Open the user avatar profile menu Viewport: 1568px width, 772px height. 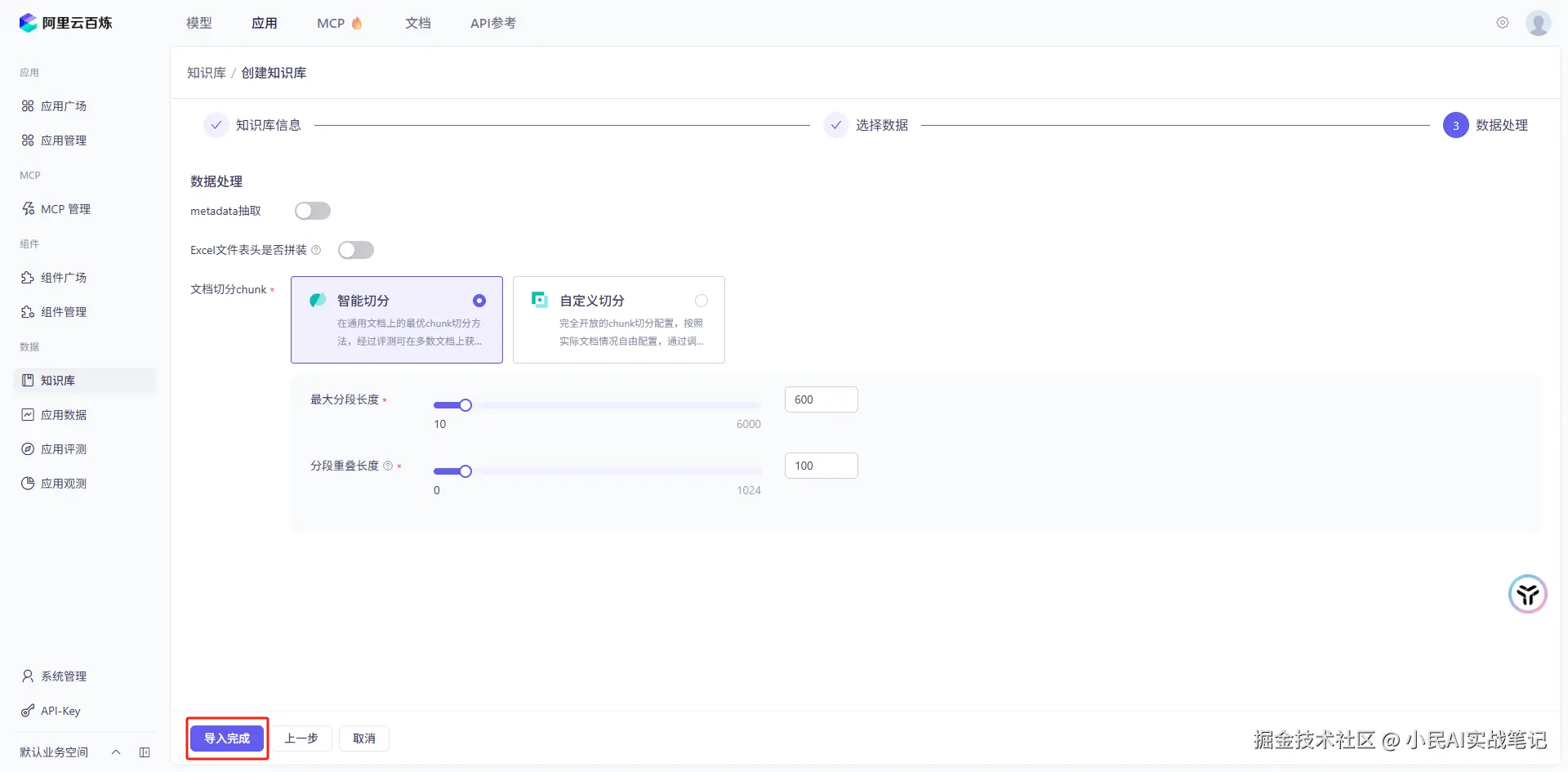click(1539, 23)
